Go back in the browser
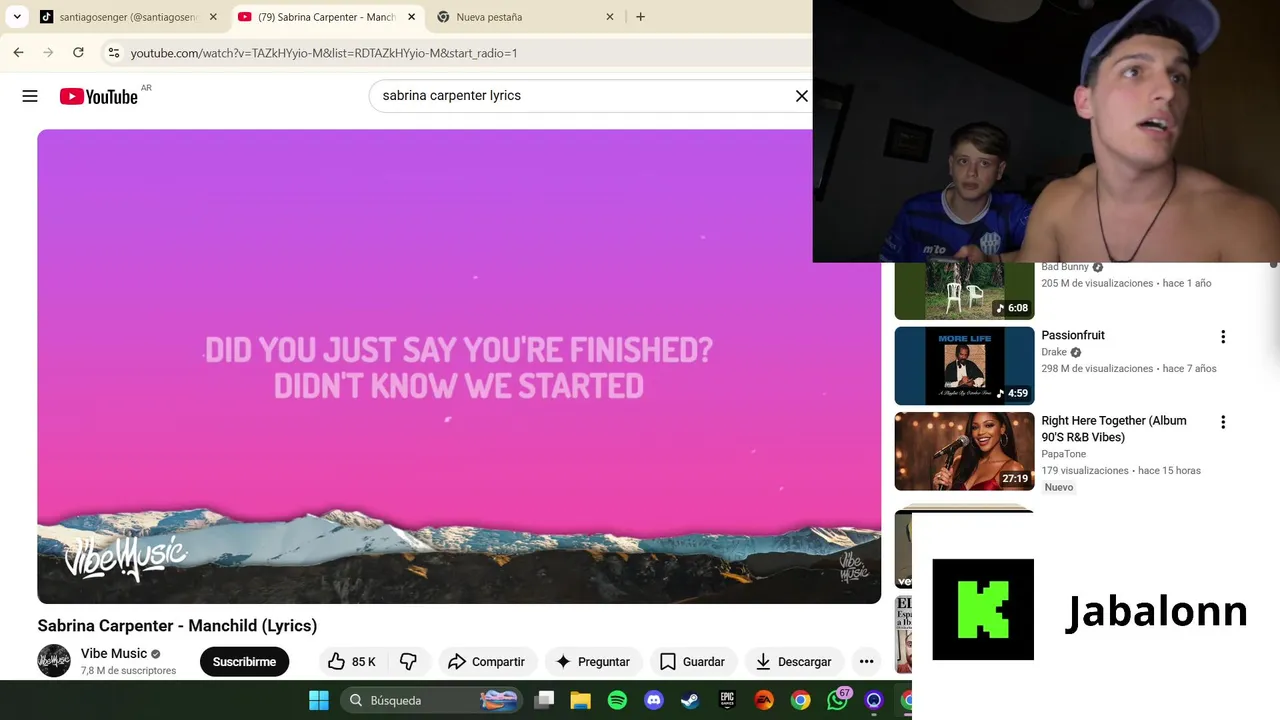Screen dimensions: 1280x720 (18, 52)
